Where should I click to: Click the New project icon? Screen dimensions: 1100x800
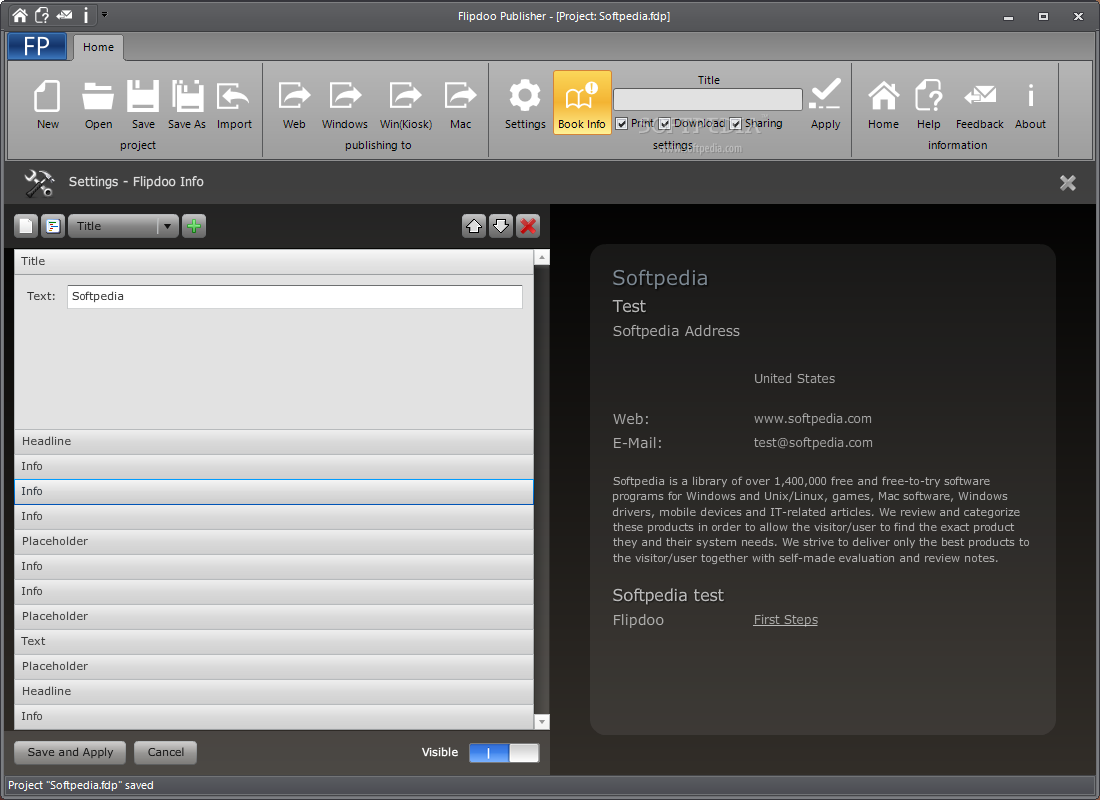click(x=47, y=105)
